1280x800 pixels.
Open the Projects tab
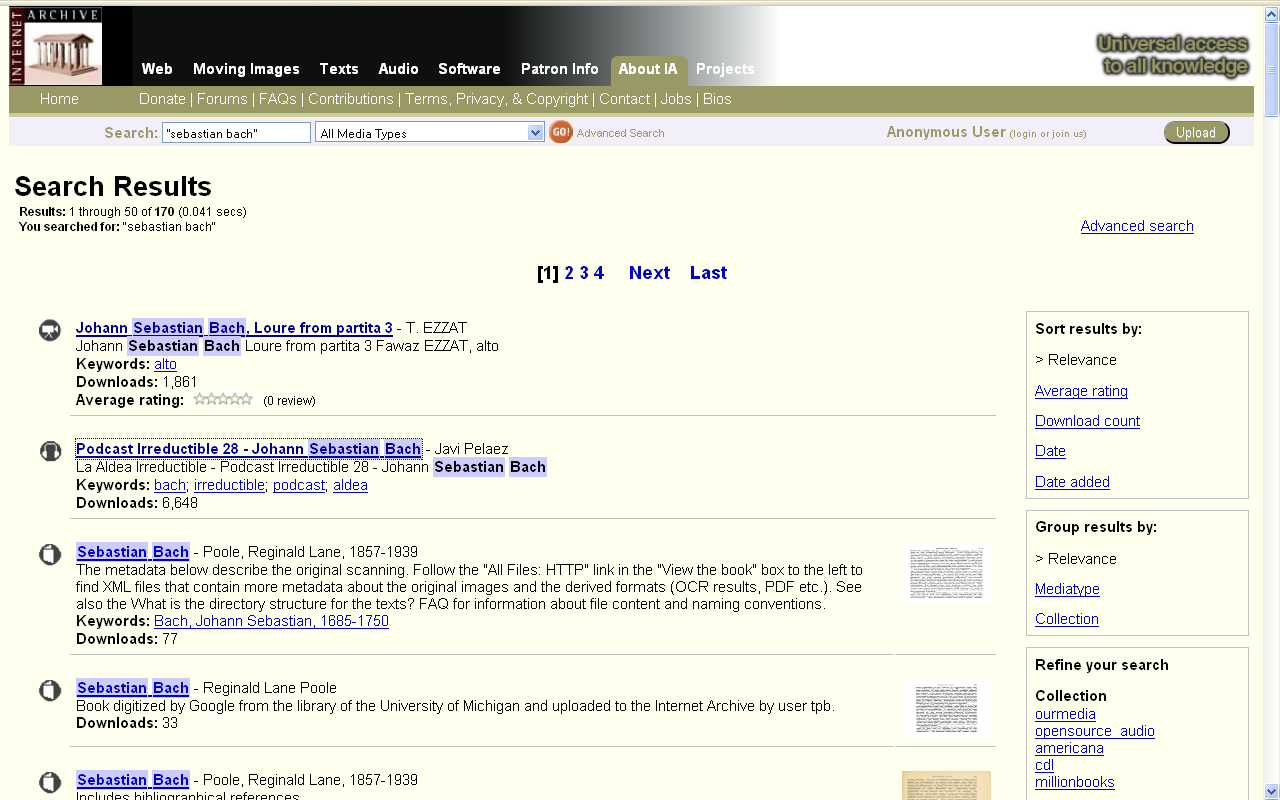point(725,69)
